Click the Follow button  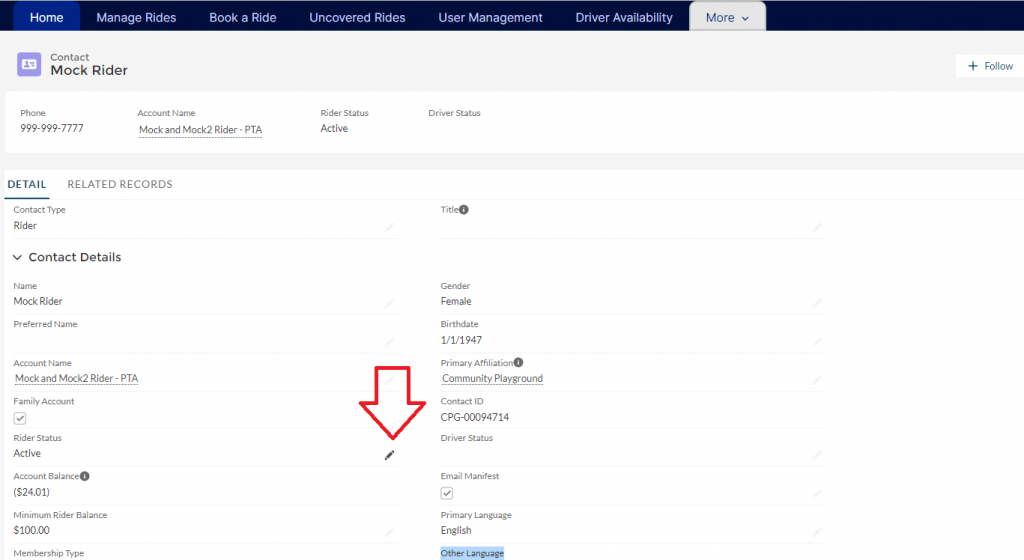[x=989, y=66]
